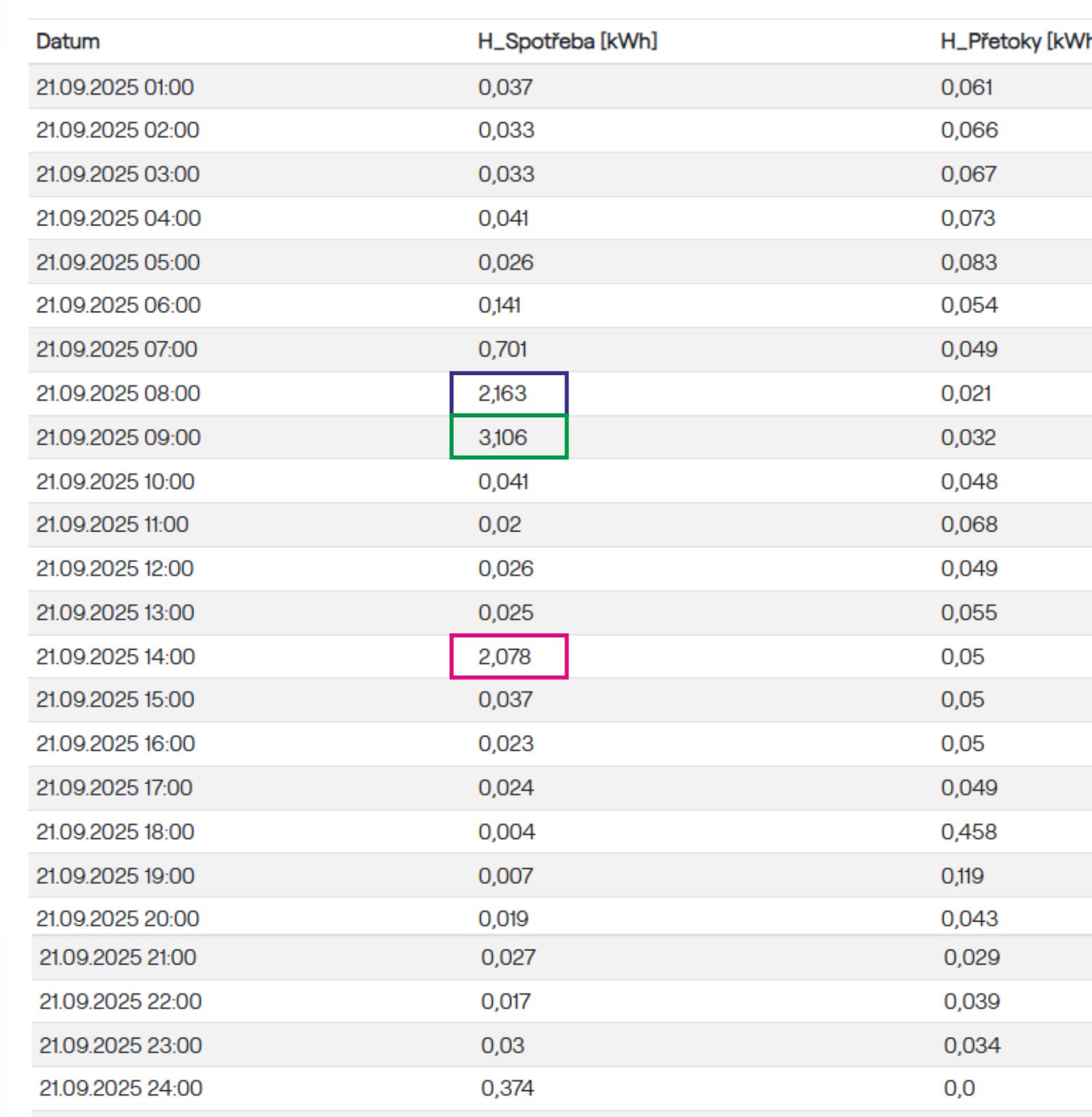Select the date cell 21.09.2025 12:00
The width and height of the screenshot is (1092, 1117).
point(115,568)
